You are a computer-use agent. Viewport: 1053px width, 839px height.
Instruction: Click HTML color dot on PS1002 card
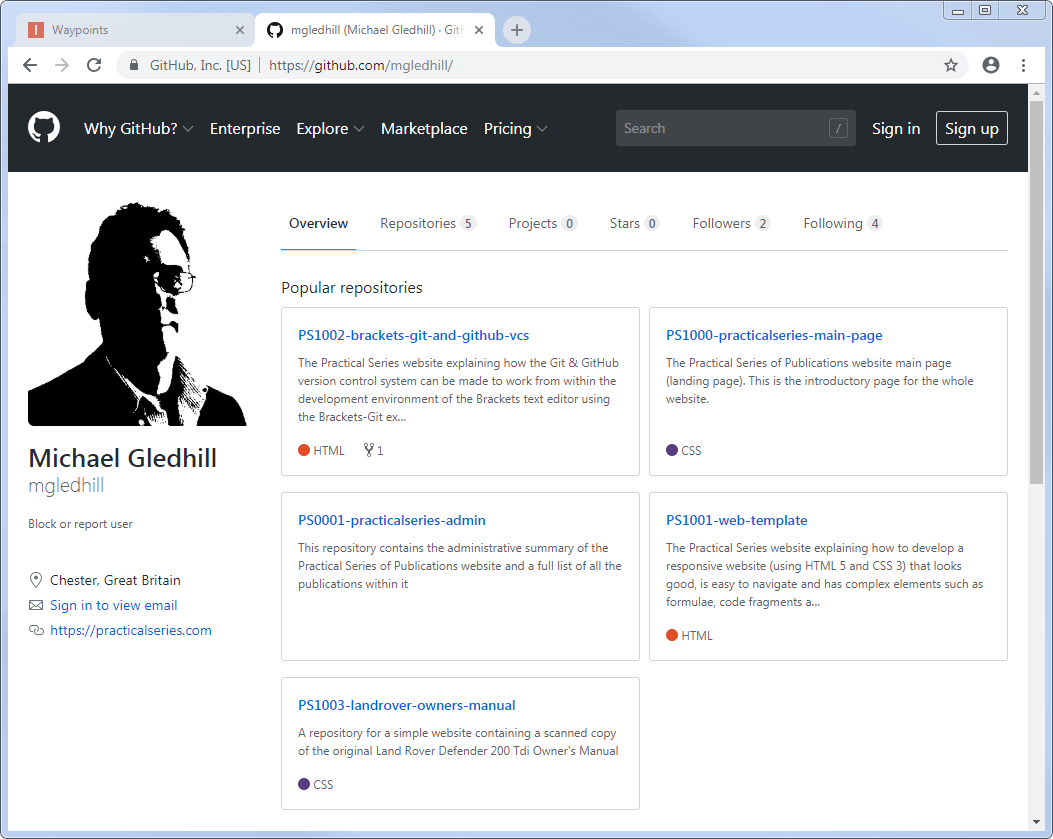click(304, 450)
